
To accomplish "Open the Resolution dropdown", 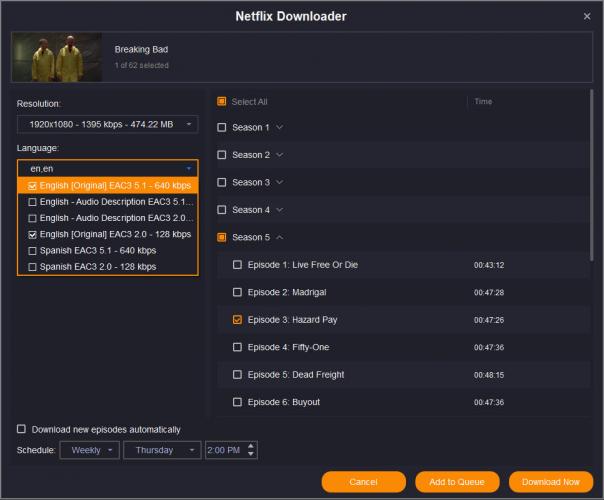I will (x=107, y=124).
